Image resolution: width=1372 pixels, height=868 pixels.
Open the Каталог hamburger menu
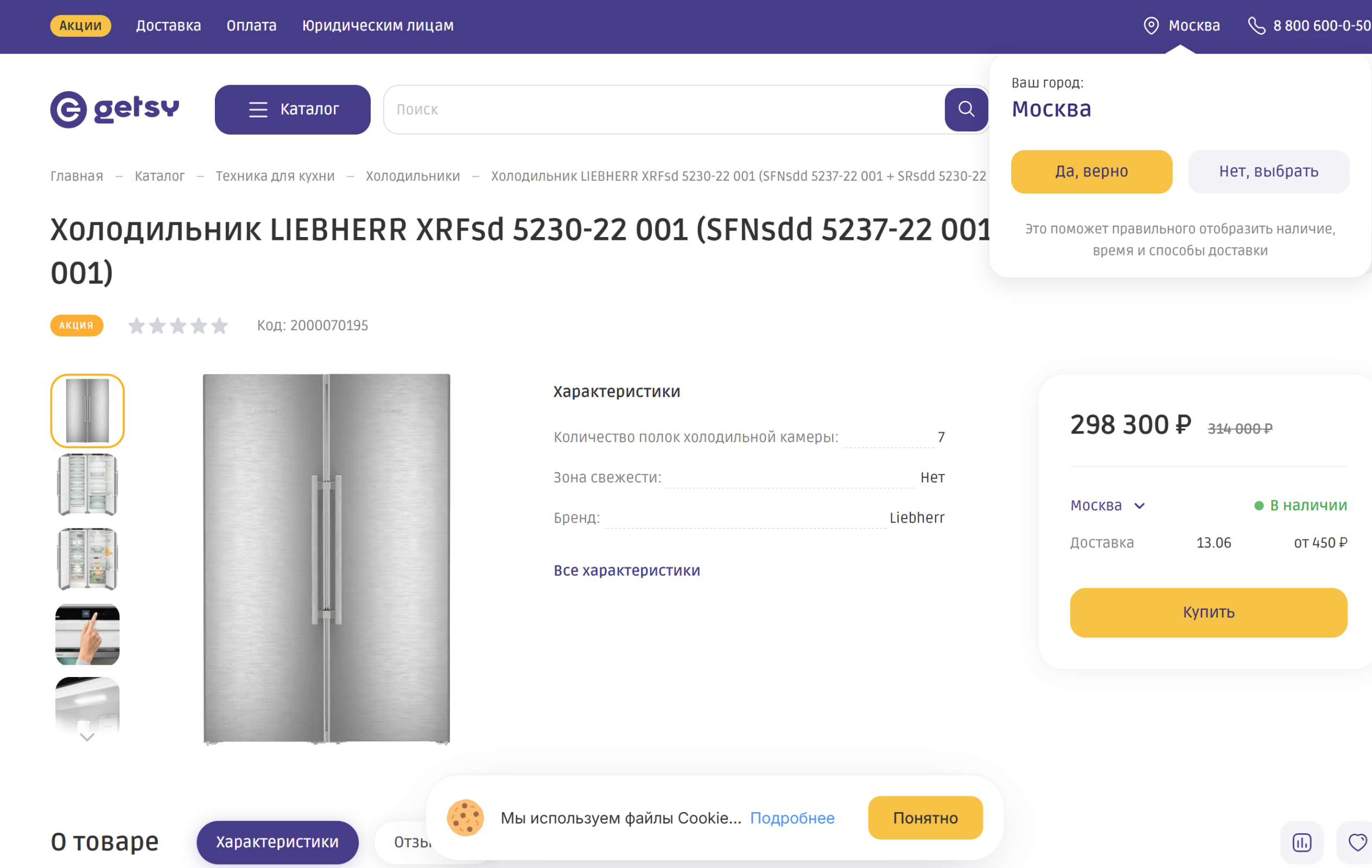(293, 110)
